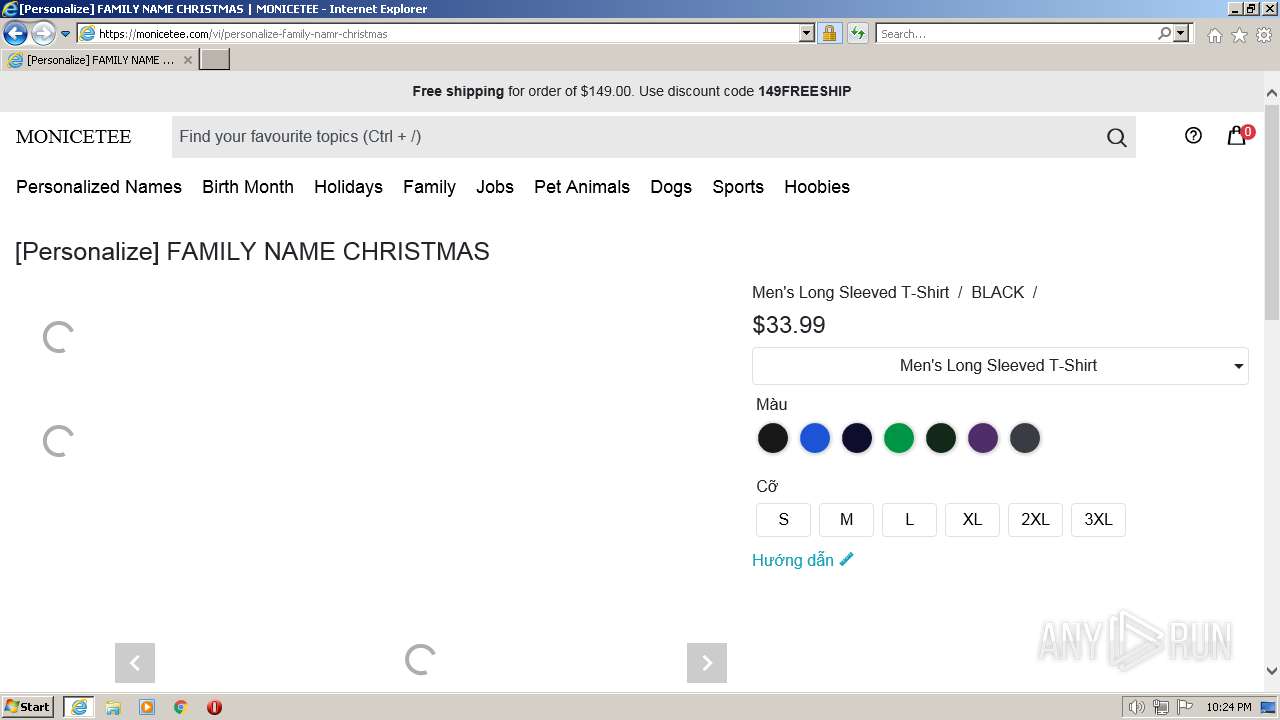Screen dimensions: 1280x720
Task: Select the black color swatch
Action: point(773,438)
